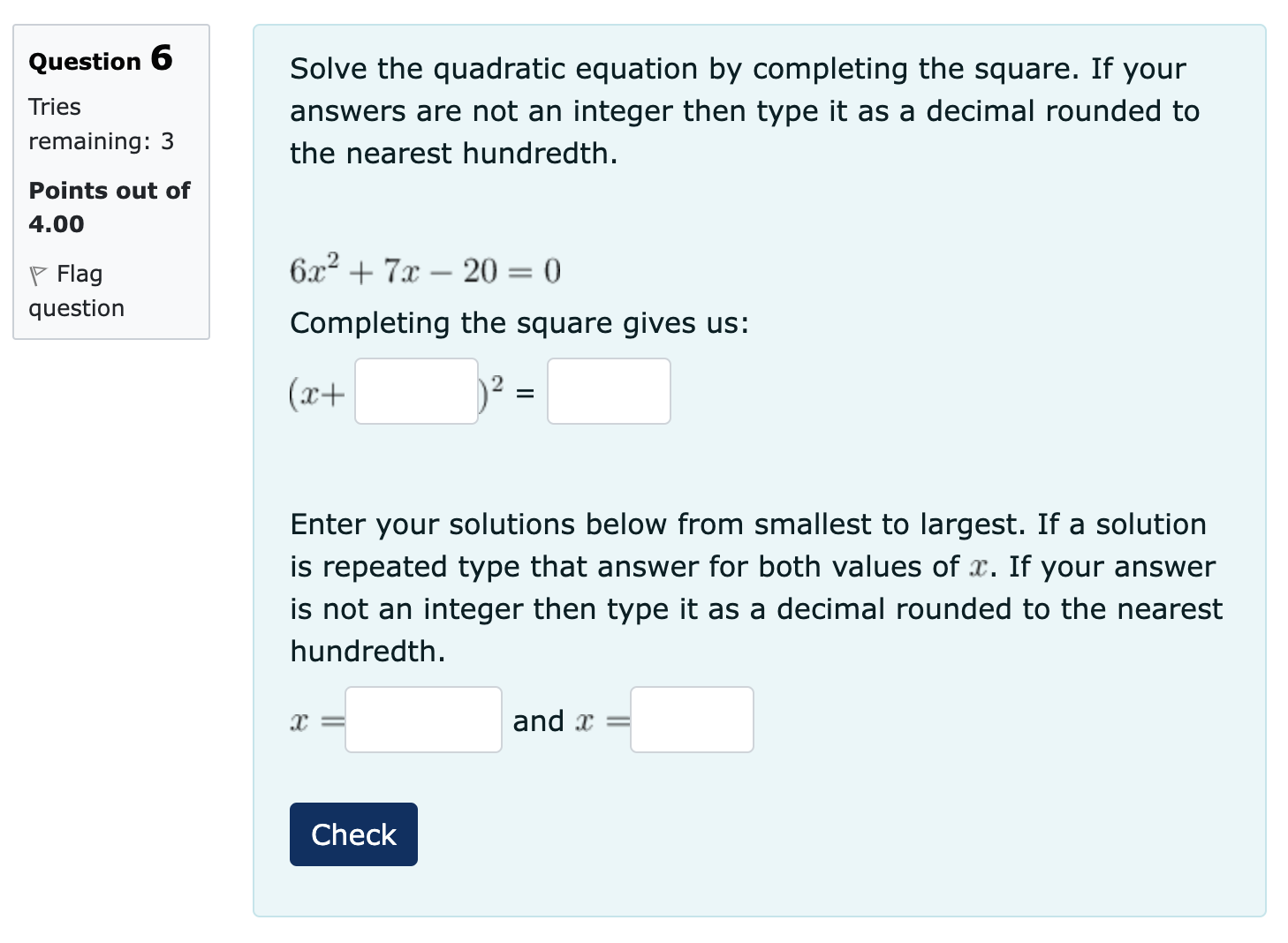Click the first x = solution field

(x=422, y=720)
